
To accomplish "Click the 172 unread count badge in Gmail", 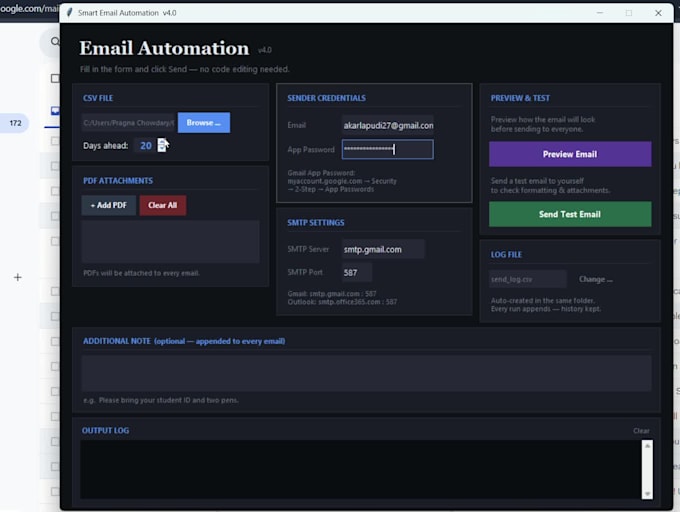I will click(x=15, y=123).
